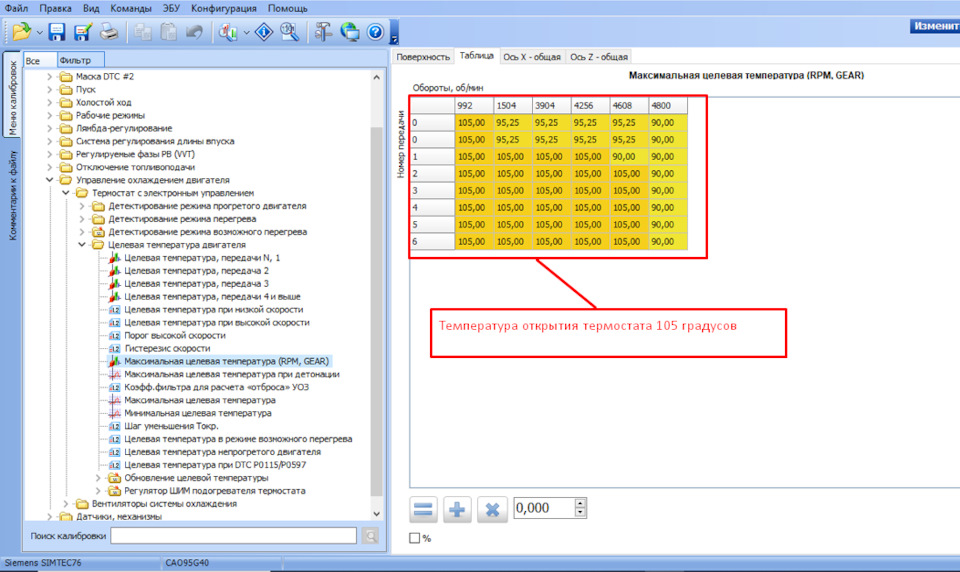Click the blue diamond info icon

point(264,32)
